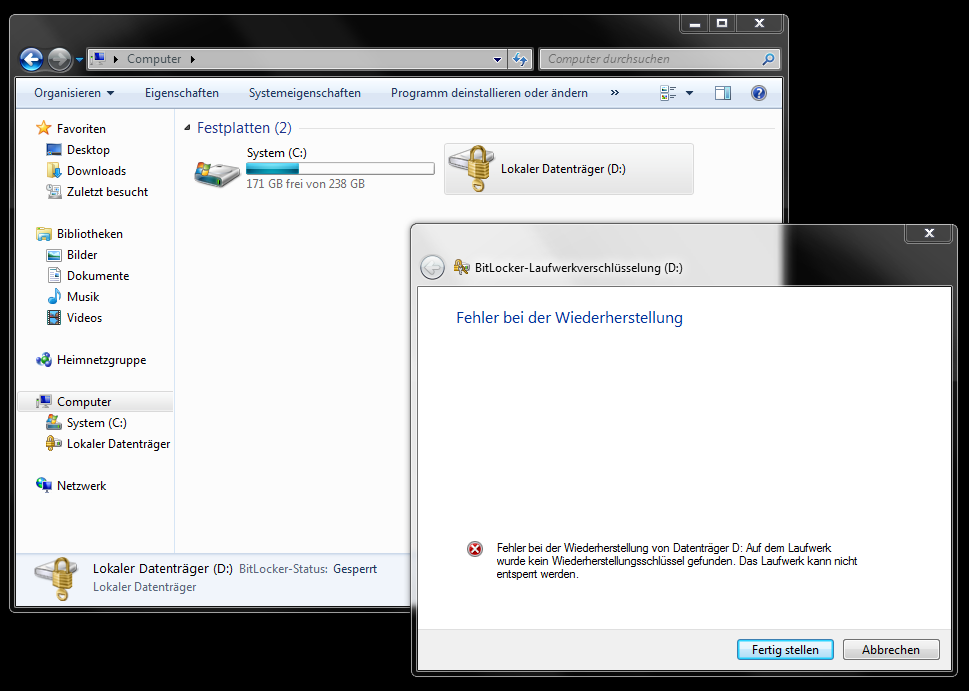Click the change view icon

point(668,93)
